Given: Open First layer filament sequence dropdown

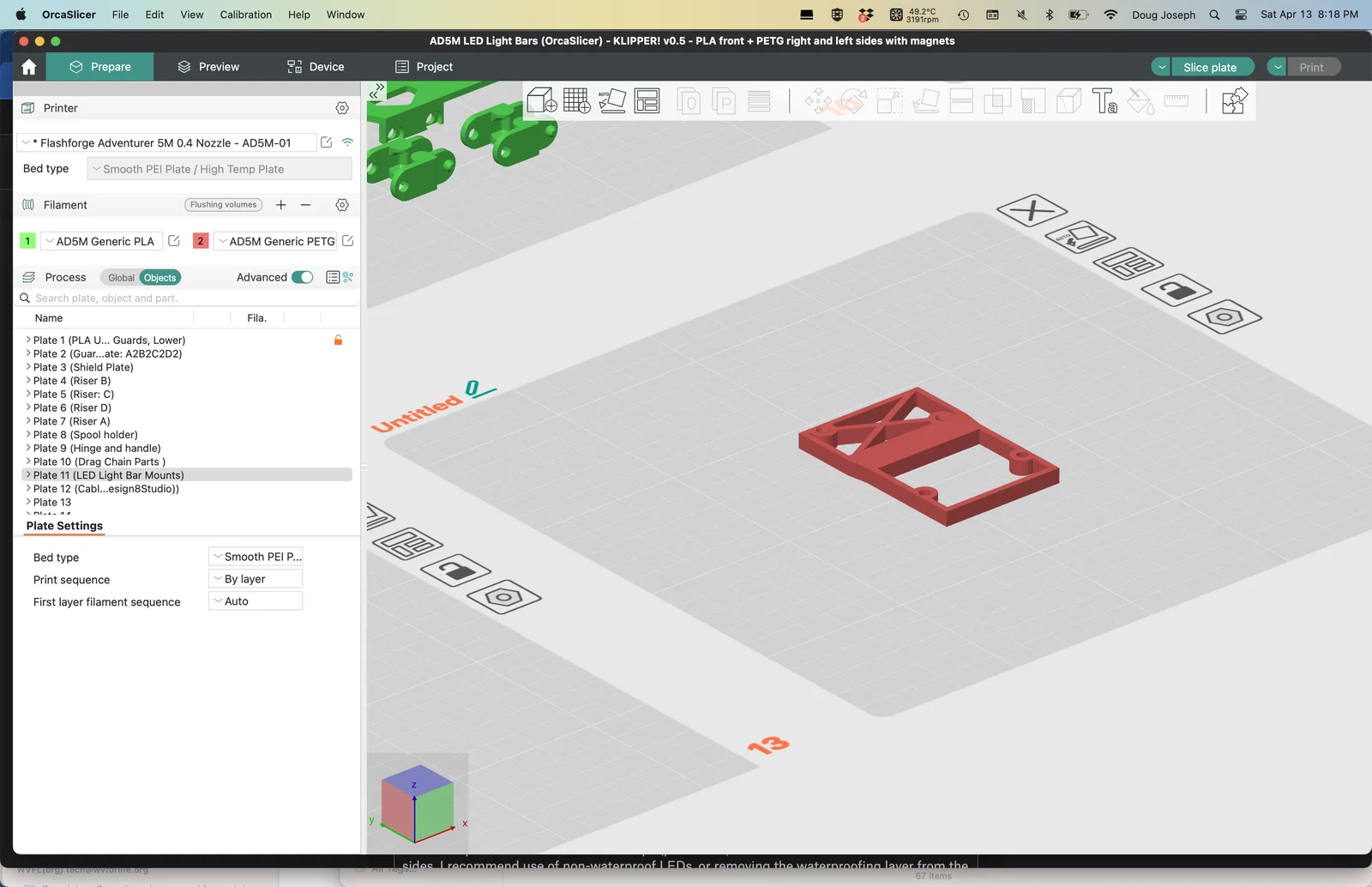Looking at the screenshot, I should tap(256, 601).
